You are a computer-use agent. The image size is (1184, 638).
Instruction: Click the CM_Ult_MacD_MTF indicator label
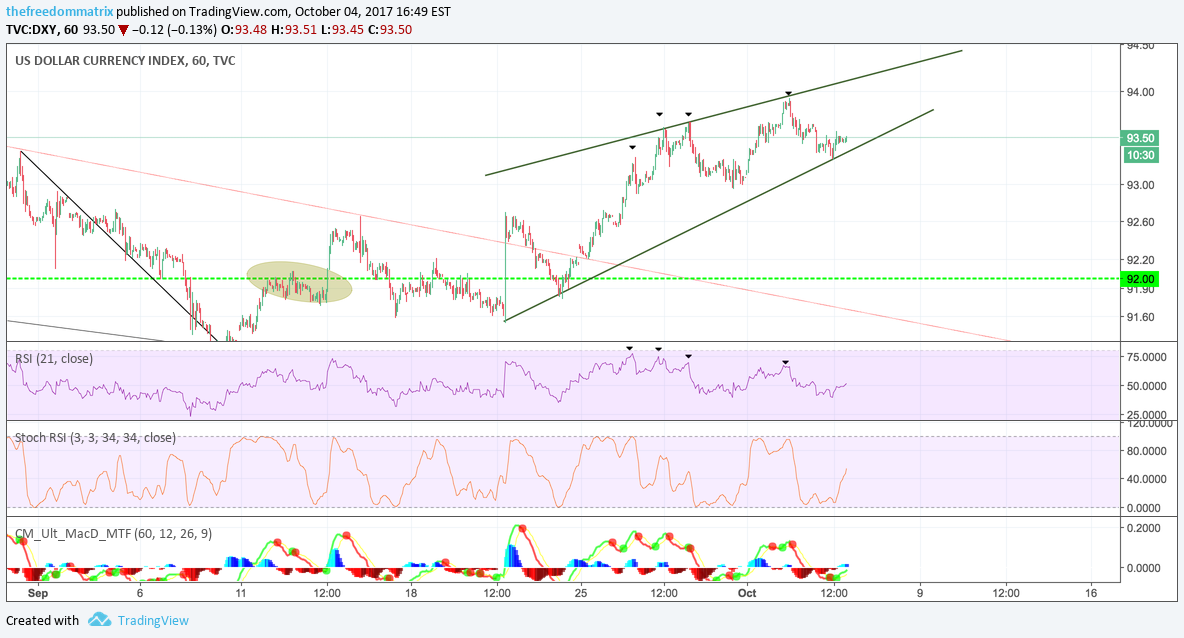point(113,534)
